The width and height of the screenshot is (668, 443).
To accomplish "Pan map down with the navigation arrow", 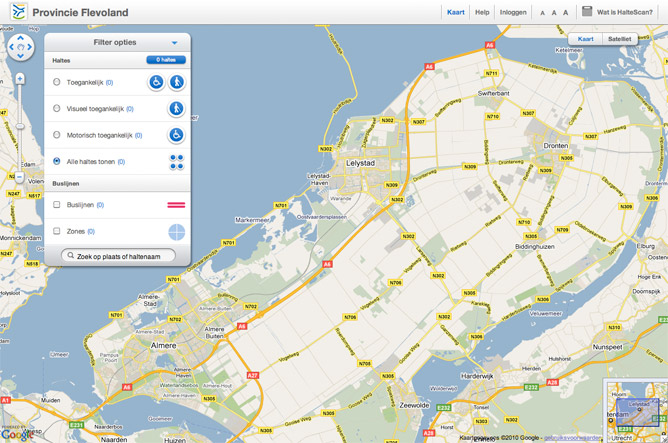I will pyautogui.click(x=20, y=56).
